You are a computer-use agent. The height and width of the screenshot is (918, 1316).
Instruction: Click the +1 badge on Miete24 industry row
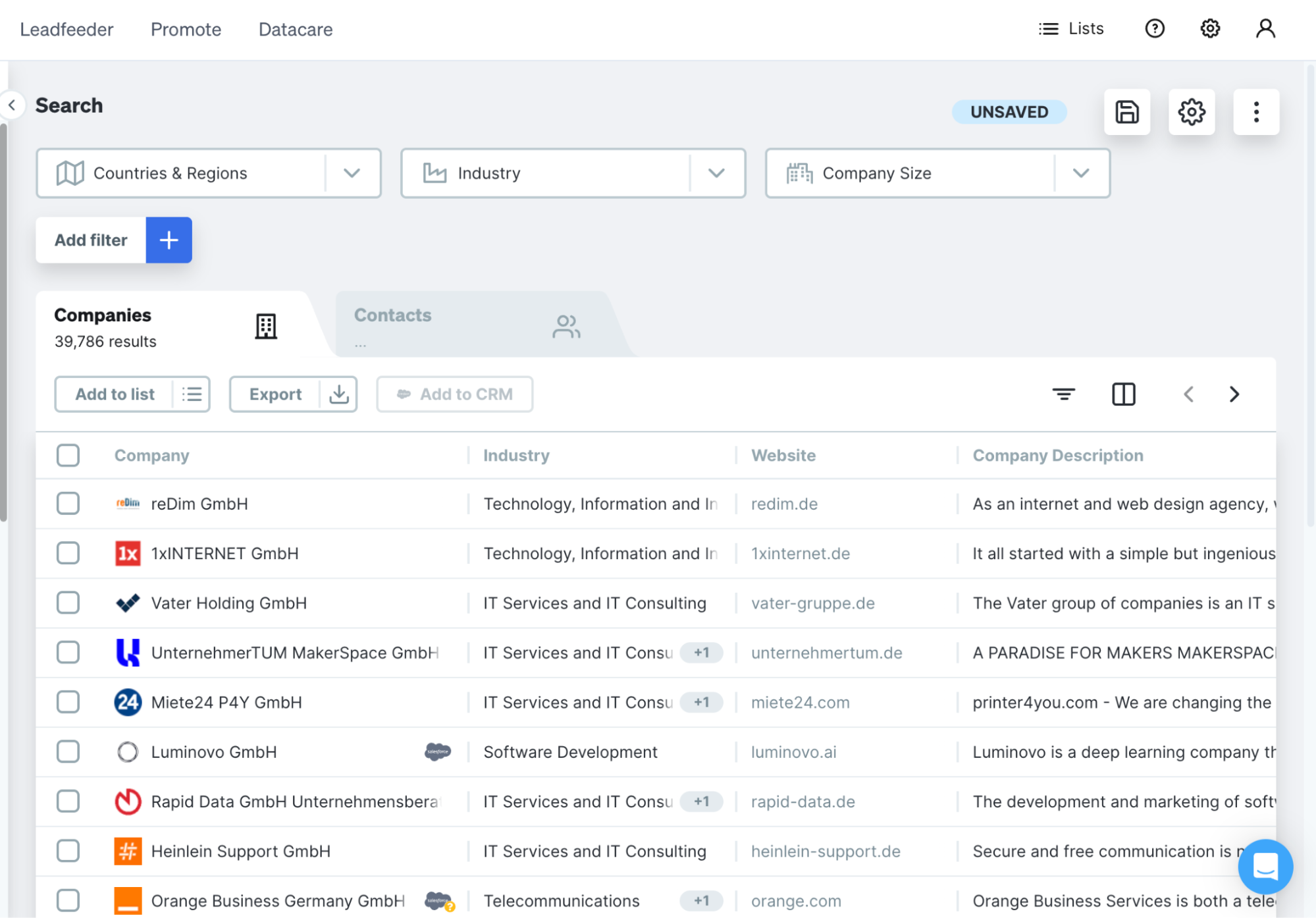pos(701,702)
